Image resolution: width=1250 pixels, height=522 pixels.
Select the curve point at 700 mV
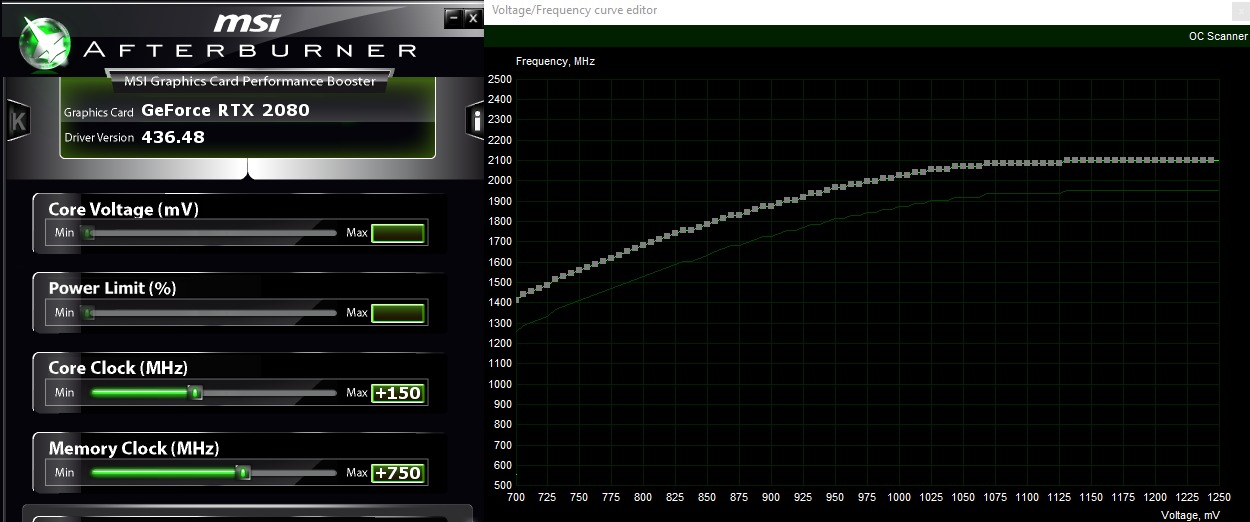(x=516, y=301)
